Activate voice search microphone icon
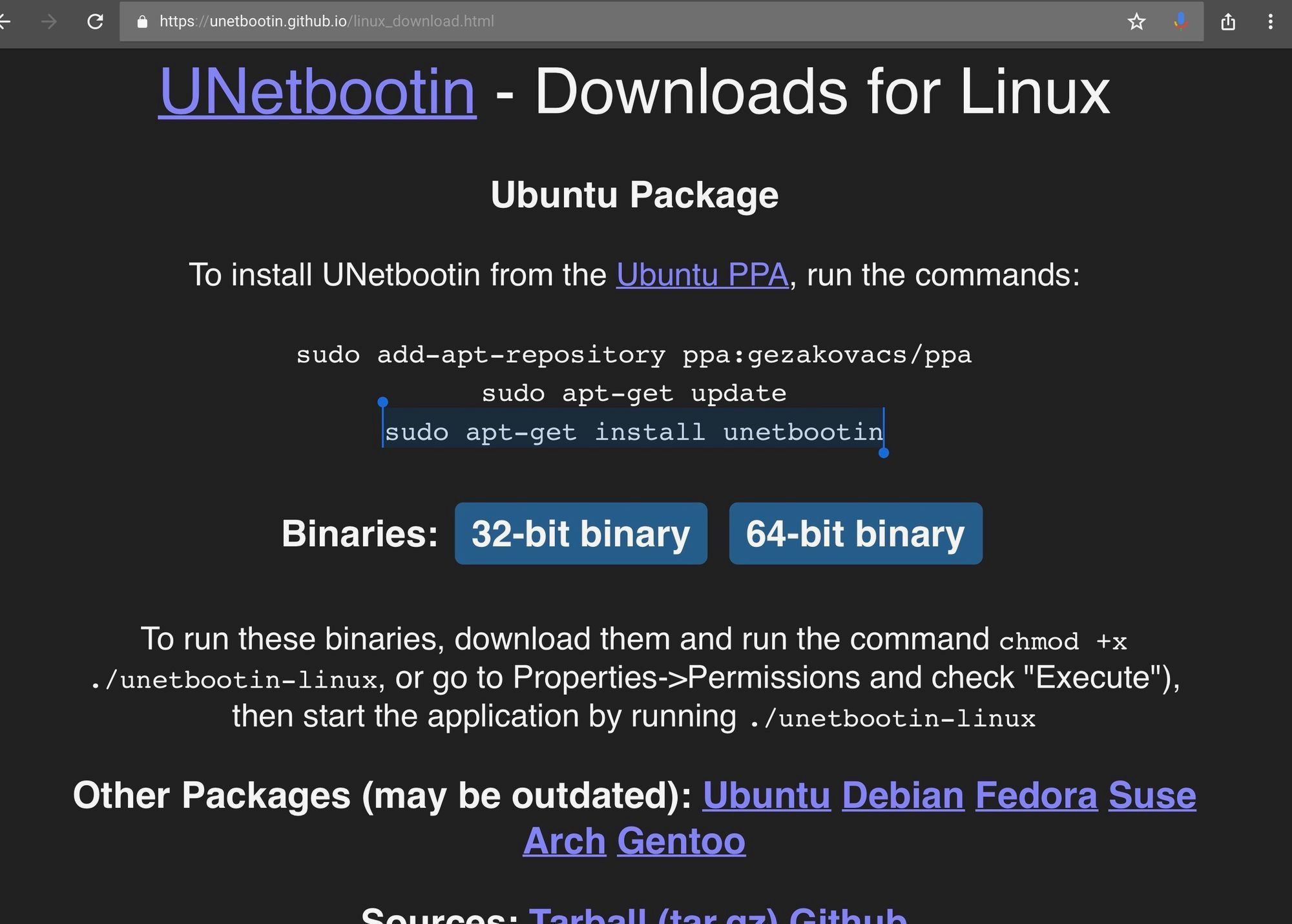Viewport: 1292px width, 924px height. (x=1180, y=22)
